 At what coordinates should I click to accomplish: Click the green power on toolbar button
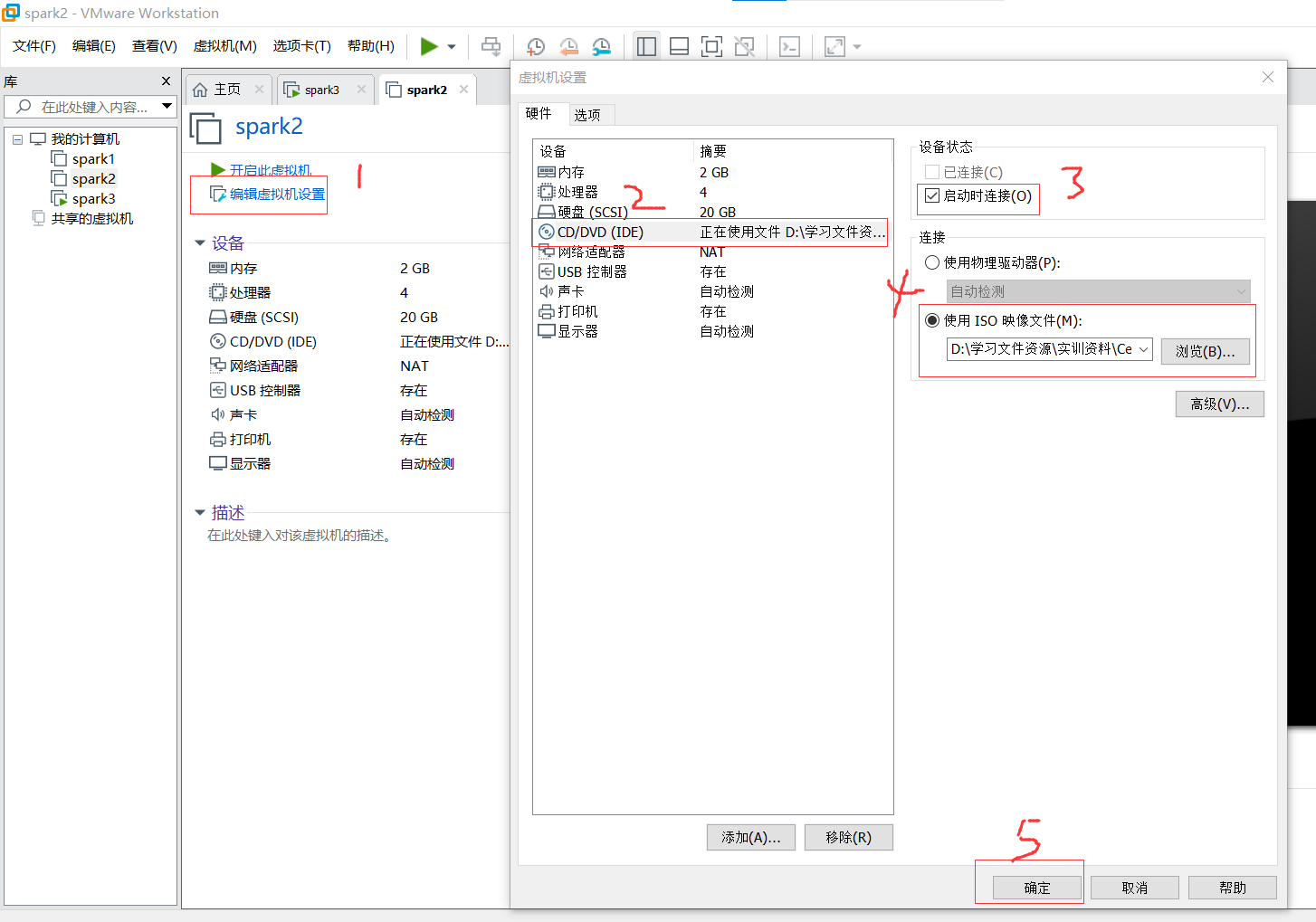[429, 46]
